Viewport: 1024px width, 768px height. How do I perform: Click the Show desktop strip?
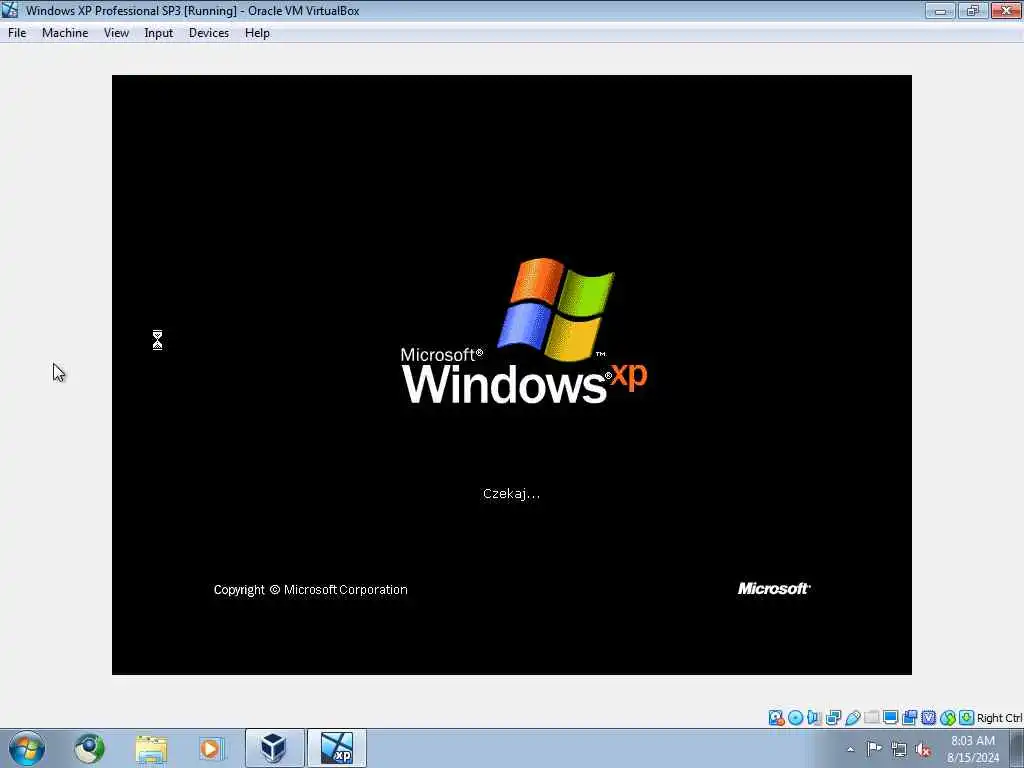pos(1017,748)
